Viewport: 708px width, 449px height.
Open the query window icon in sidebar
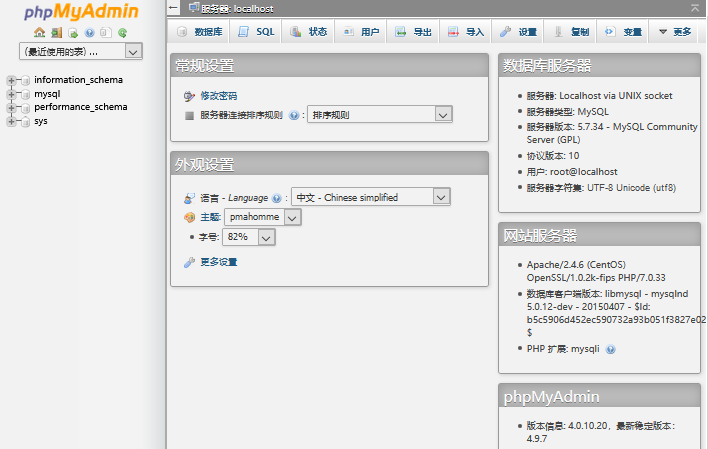[73, 33]
